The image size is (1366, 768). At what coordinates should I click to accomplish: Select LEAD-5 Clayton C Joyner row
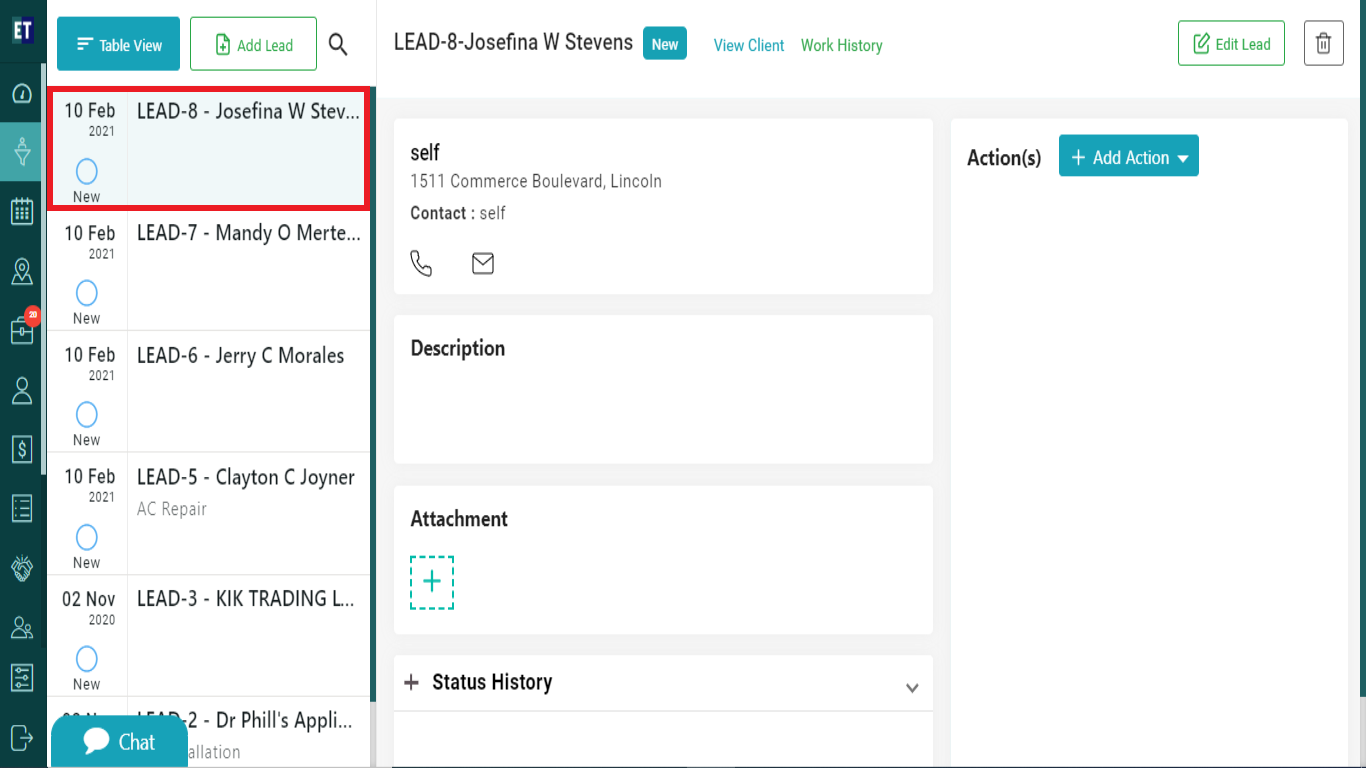[x=209, y=514]
